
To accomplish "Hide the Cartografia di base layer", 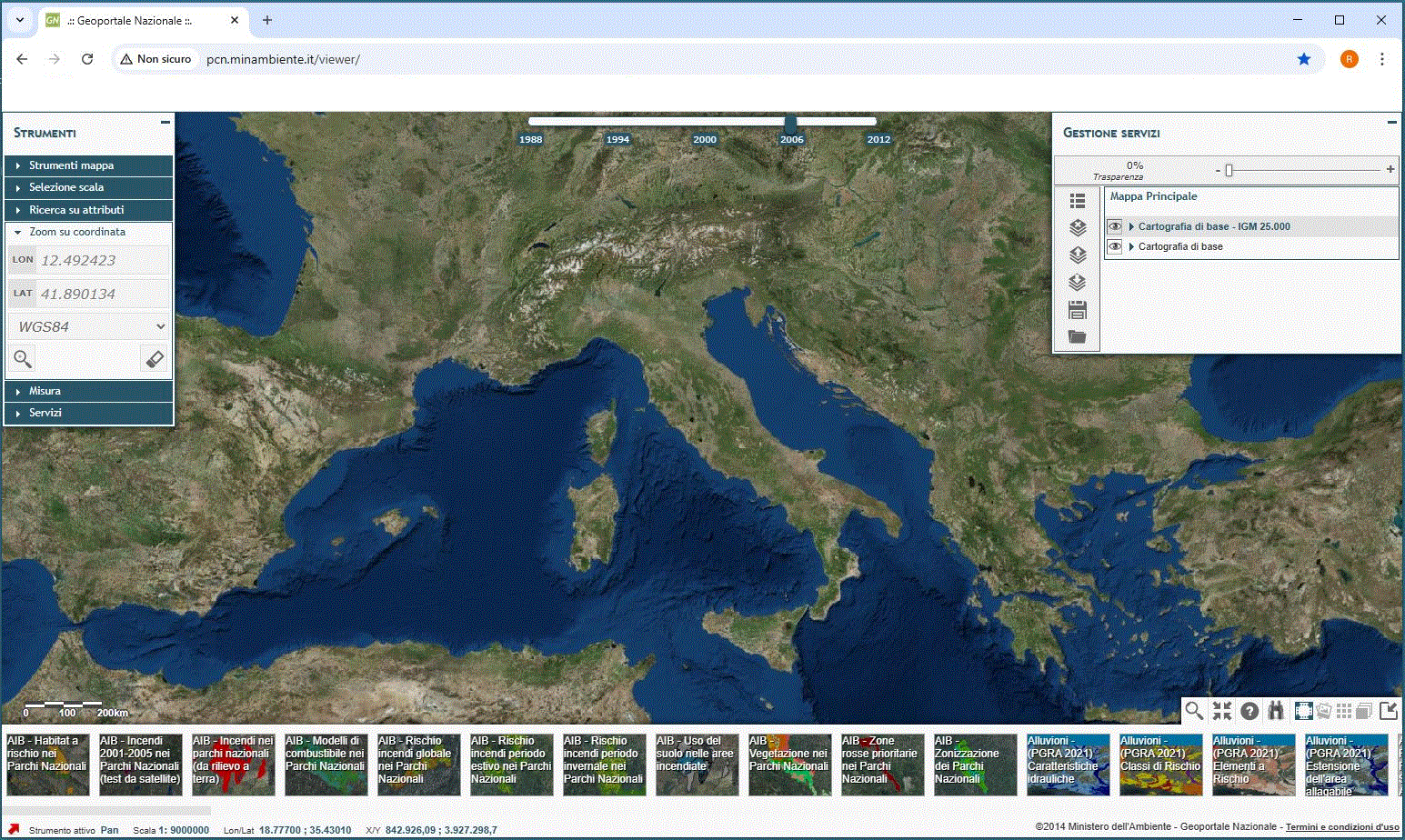I will coord(1115,246).
